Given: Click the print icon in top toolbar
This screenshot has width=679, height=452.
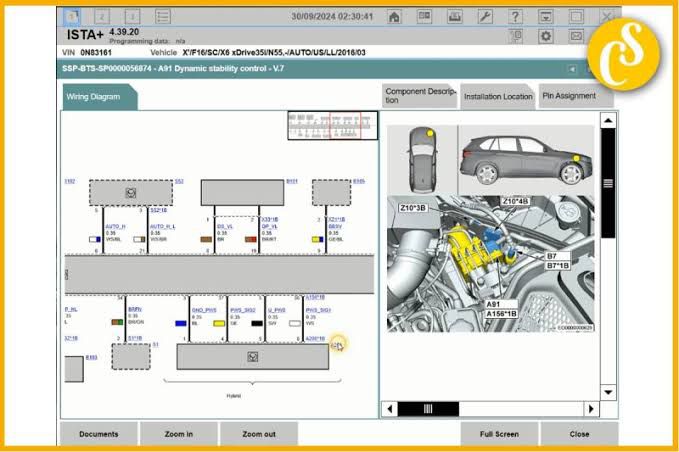Looking at the screenshot, I should pyautogui.click(x=455, y=17).
